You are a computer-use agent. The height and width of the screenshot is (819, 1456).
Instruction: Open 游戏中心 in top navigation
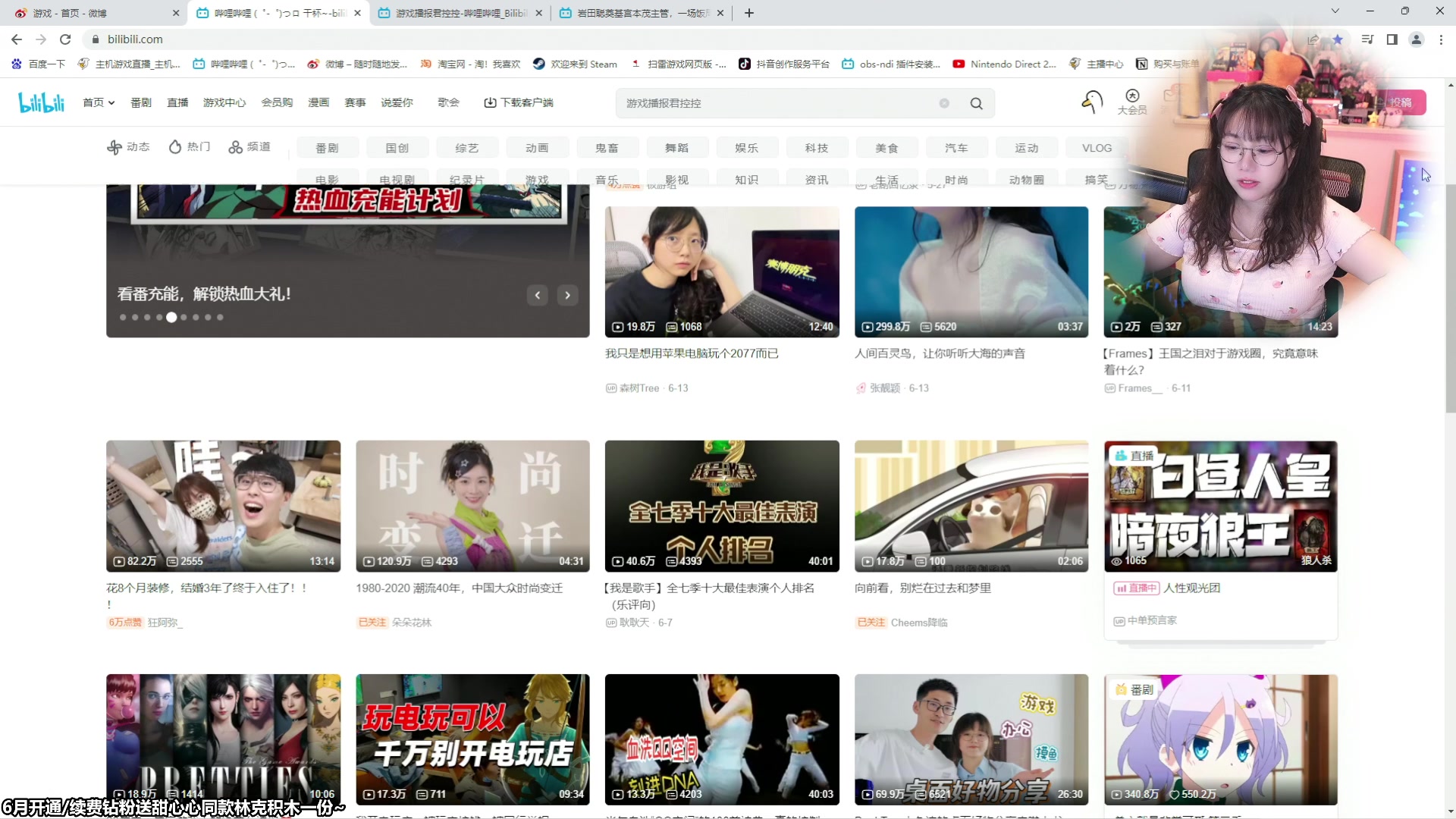click(224, 102)
